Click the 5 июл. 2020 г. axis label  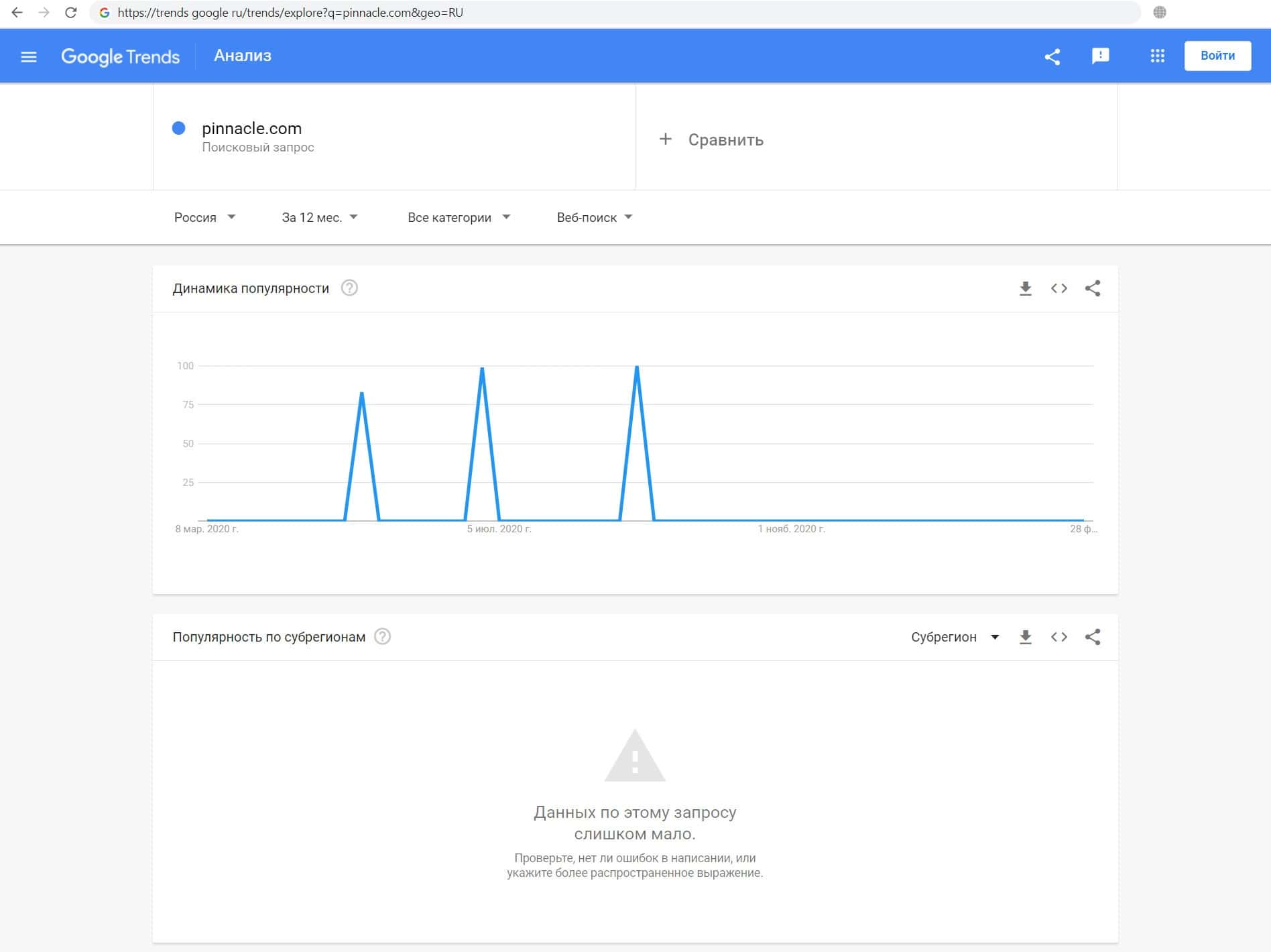[499, 529]
